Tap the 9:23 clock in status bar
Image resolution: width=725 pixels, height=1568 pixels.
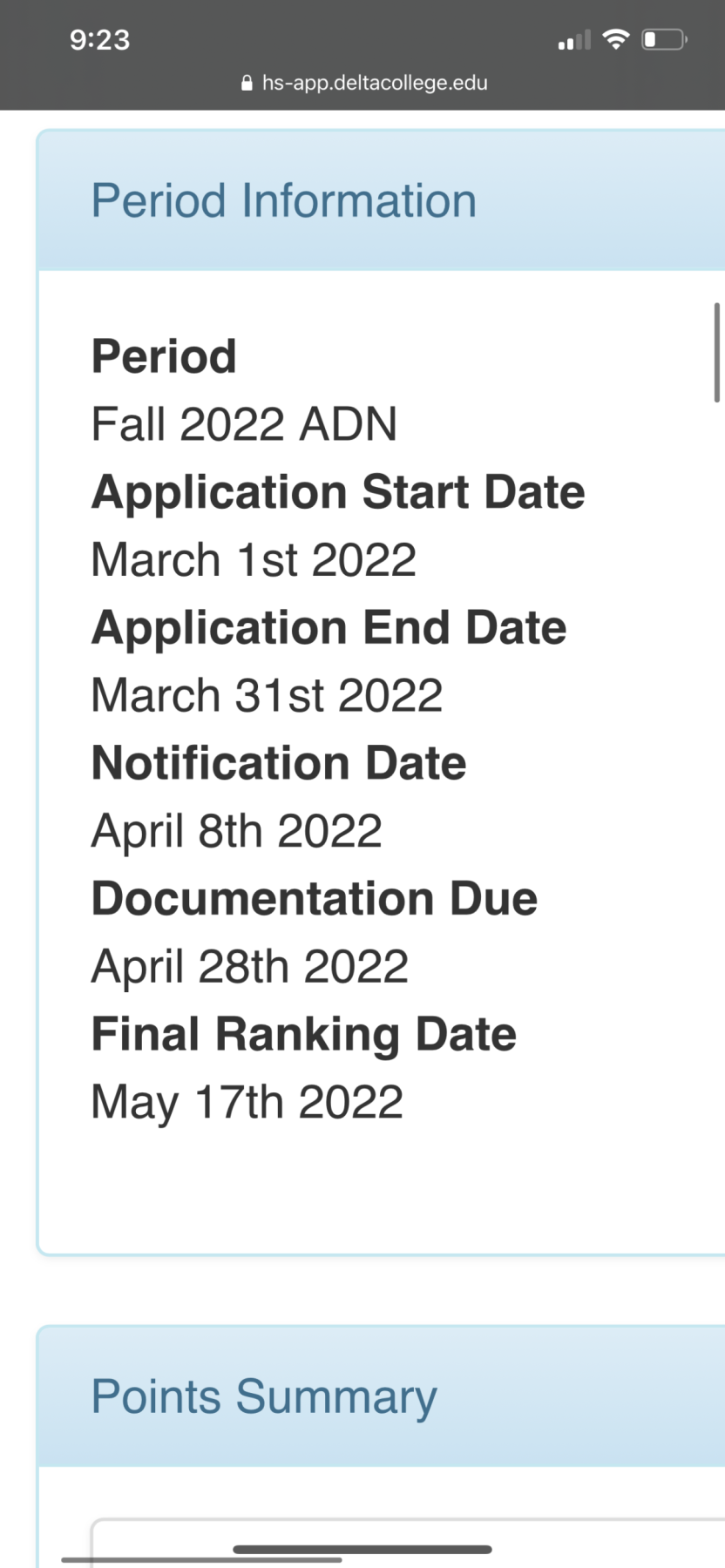click(100, 39)
